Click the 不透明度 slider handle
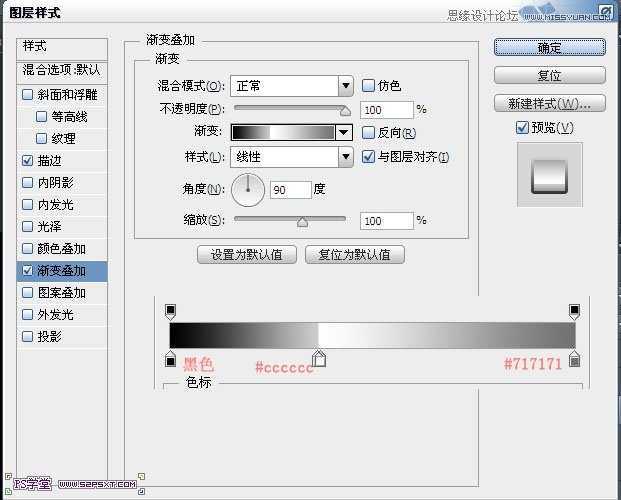Viewport: 621px width, 500px height. point(345,111)
